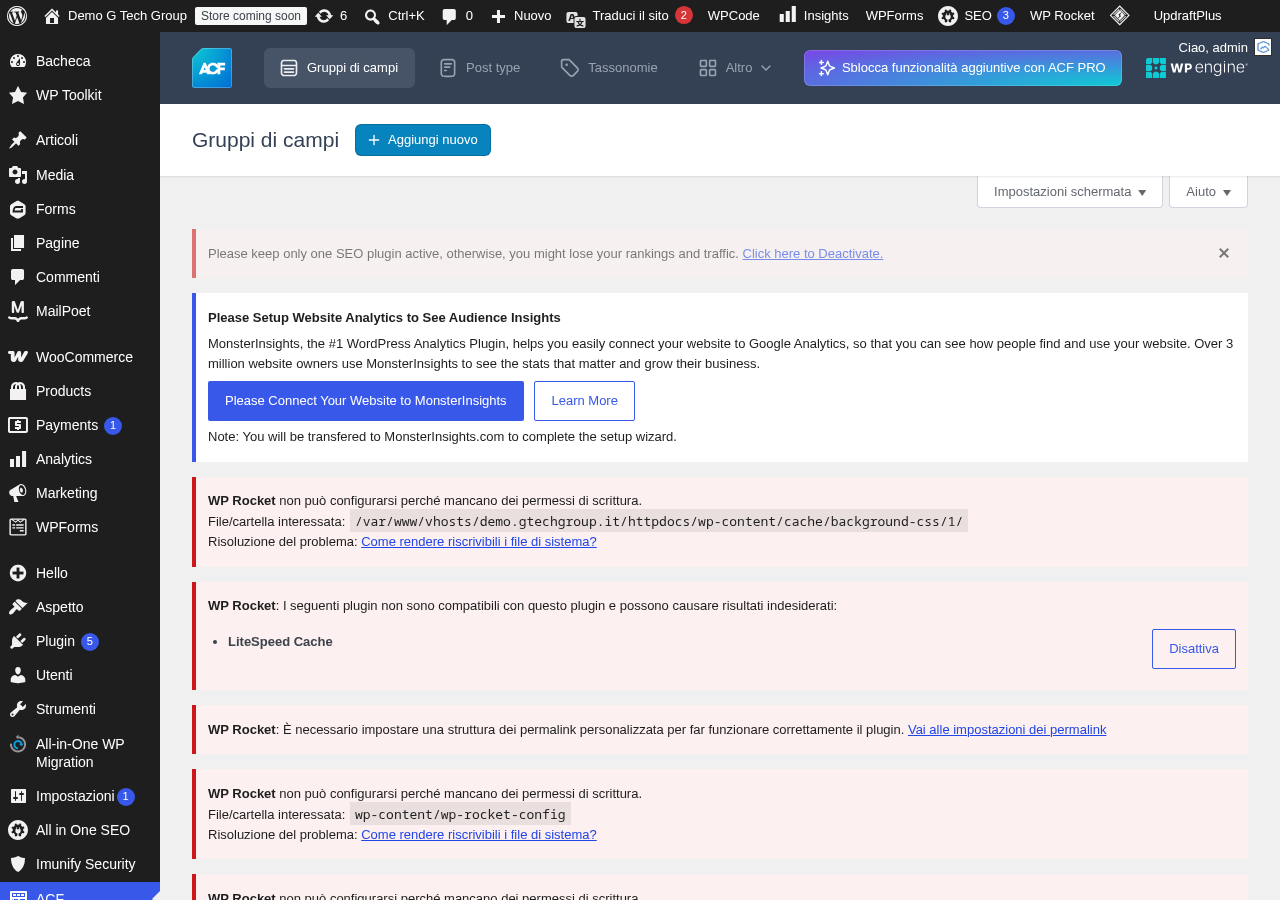Screen dimensions: 1280x900
Task: Open riscrivibili link in wp-rocket-config notice
Action: (x=479, y=835)
